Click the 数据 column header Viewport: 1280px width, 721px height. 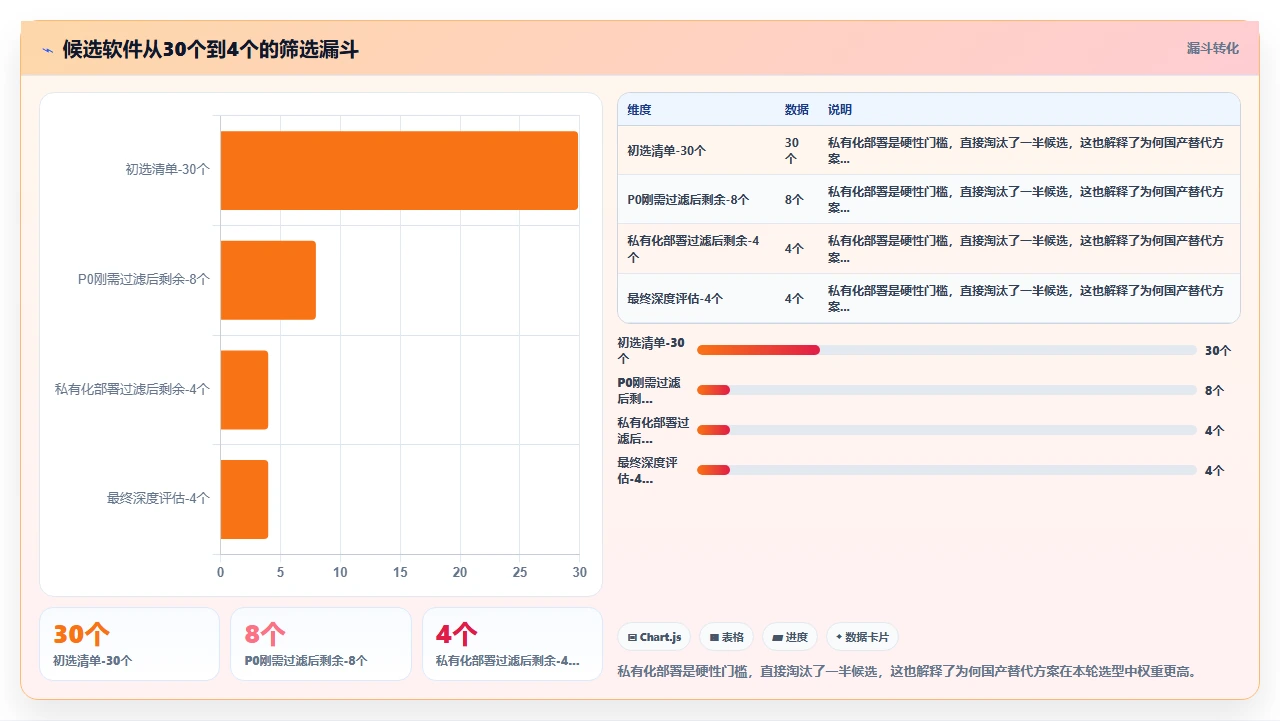(x=797, y=110)
